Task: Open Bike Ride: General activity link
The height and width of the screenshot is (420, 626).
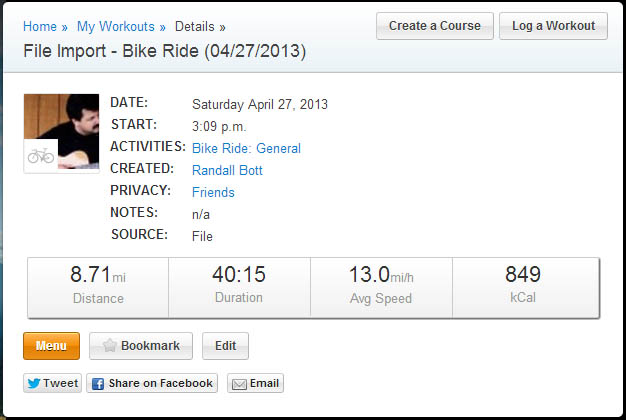Action: pyautogui.click(x=246, y=148)
